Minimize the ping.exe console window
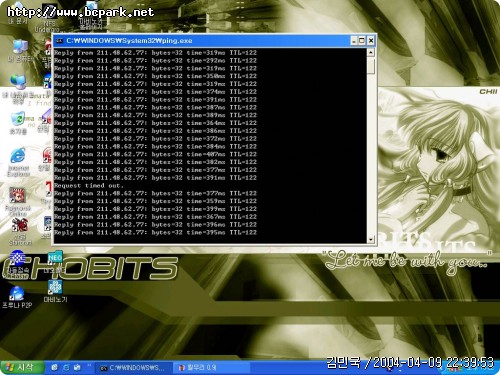500x375 pixels. 354,41
